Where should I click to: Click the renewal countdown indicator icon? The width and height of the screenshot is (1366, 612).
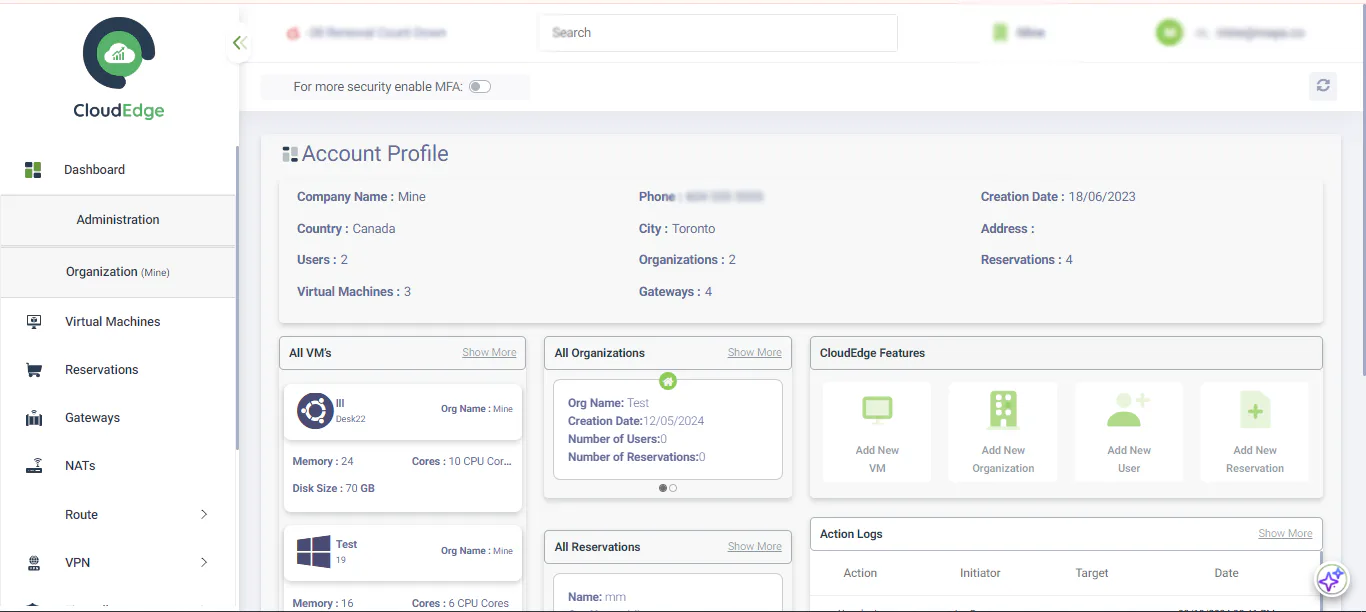pyautogui.click(x=293, y=33)
